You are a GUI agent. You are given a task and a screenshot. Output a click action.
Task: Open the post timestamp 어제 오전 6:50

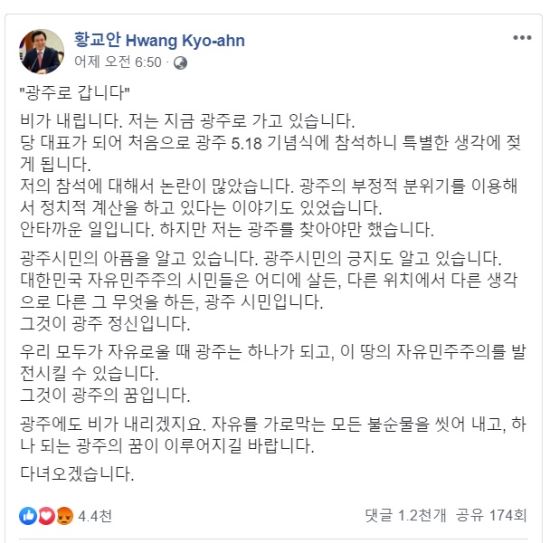pyautogui.click(x=118, y=62)
